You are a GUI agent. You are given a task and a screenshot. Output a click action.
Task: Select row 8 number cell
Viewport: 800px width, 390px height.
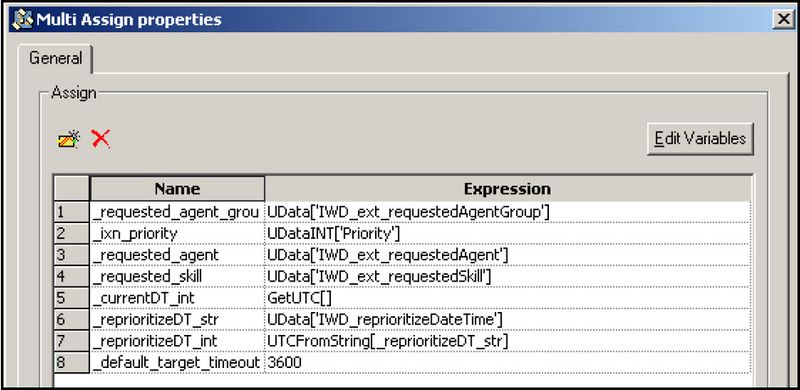(71, 362)
